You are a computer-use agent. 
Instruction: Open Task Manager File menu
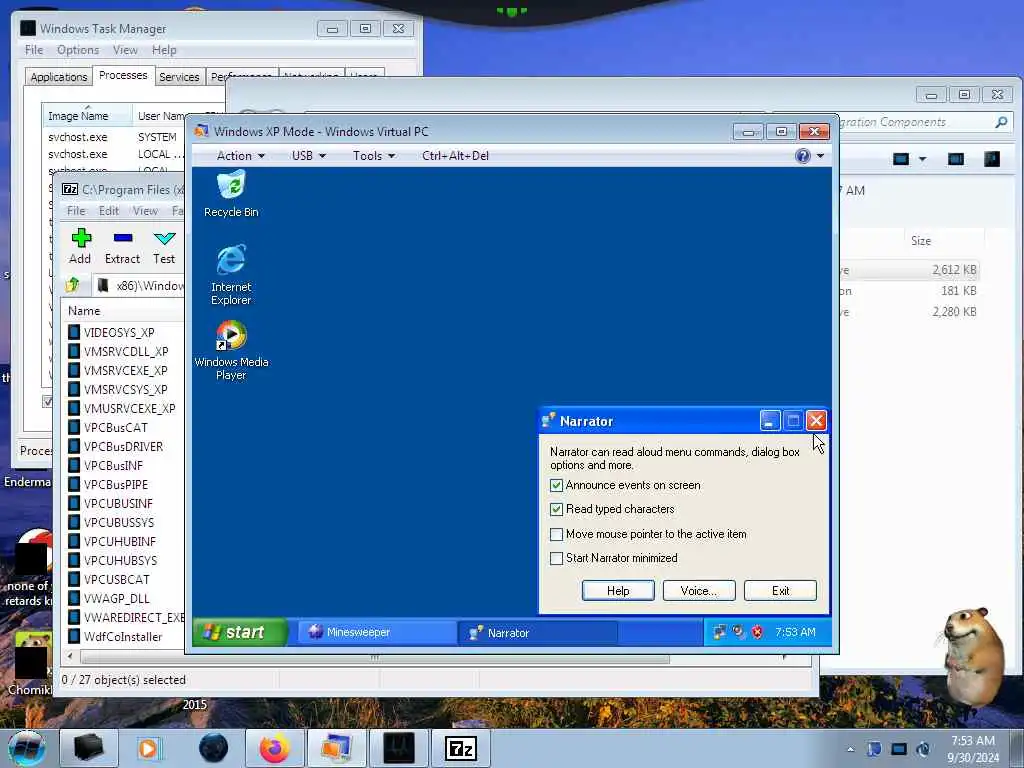pos(34,50)
